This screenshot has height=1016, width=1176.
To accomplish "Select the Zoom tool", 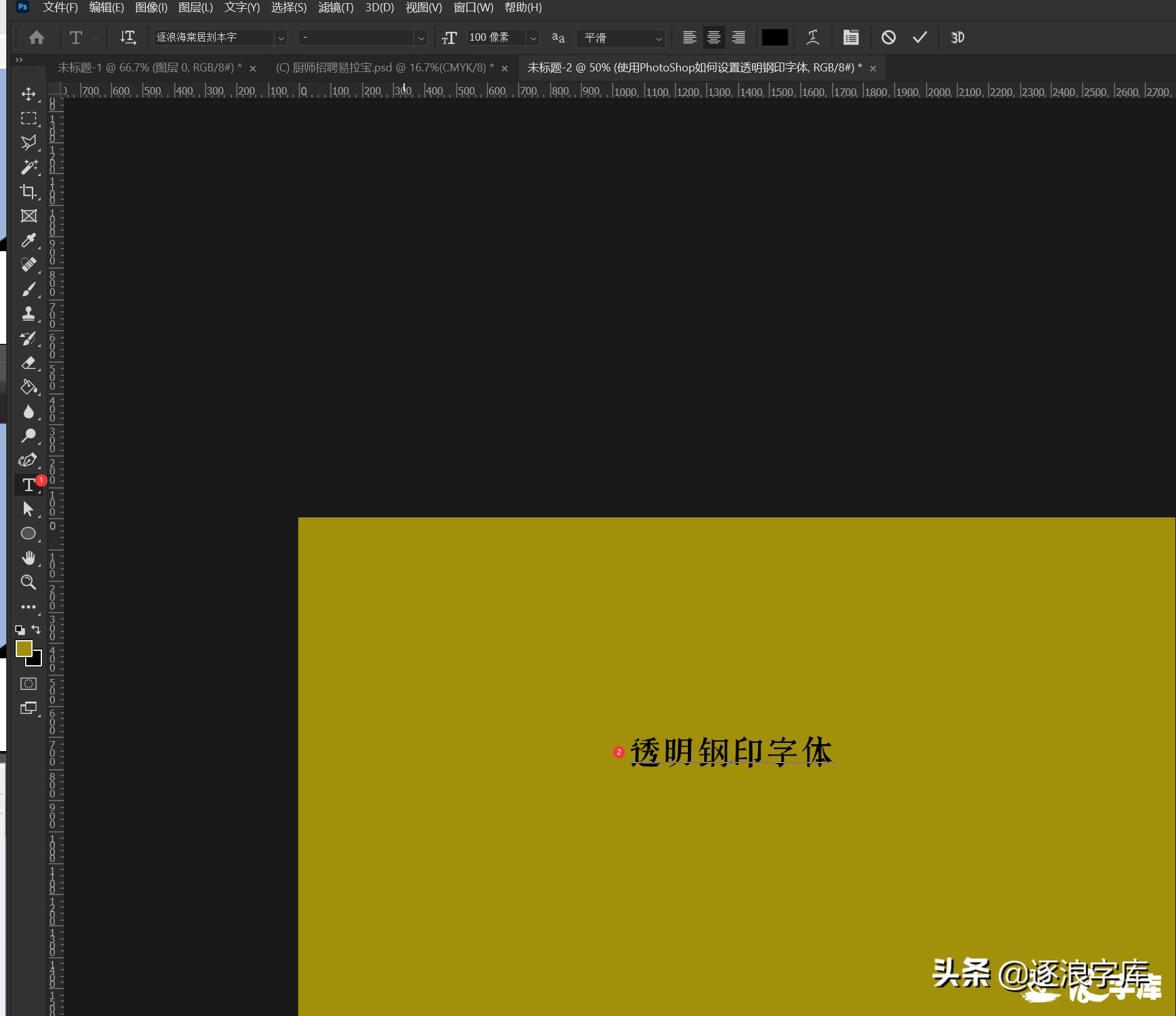I will (28, 583).
